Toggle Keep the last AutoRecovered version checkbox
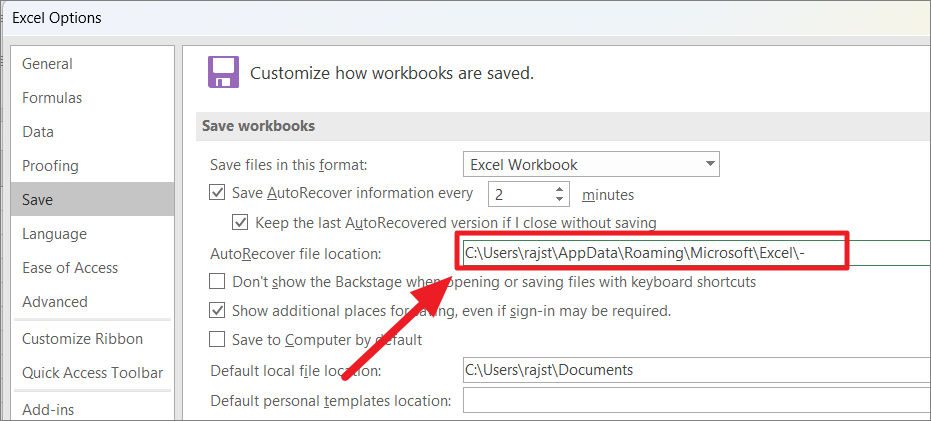Image resolution: width=931 pixels, height=421 pixels. [x=240, y=223]
